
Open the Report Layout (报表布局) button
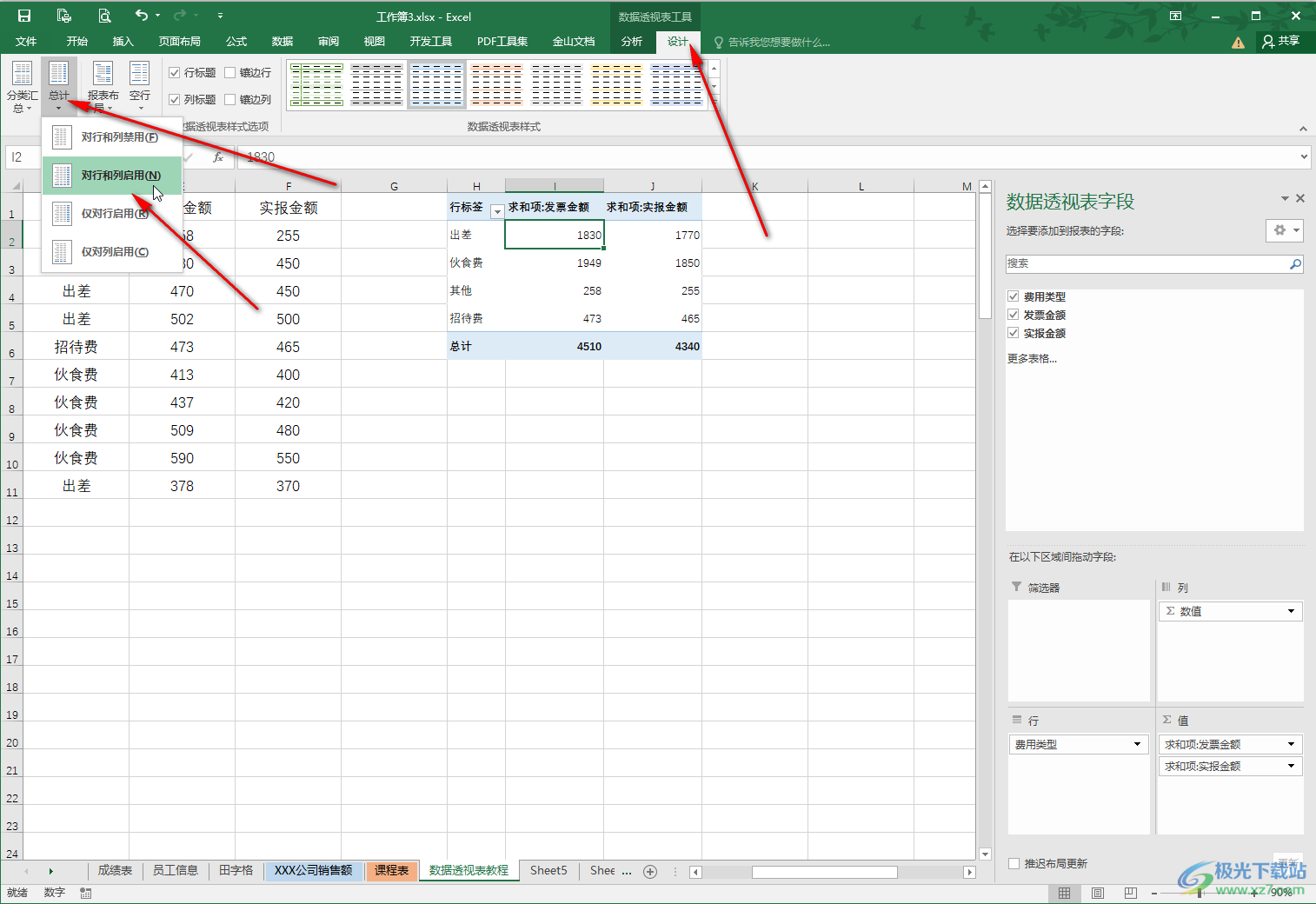(x=103, y=87)
